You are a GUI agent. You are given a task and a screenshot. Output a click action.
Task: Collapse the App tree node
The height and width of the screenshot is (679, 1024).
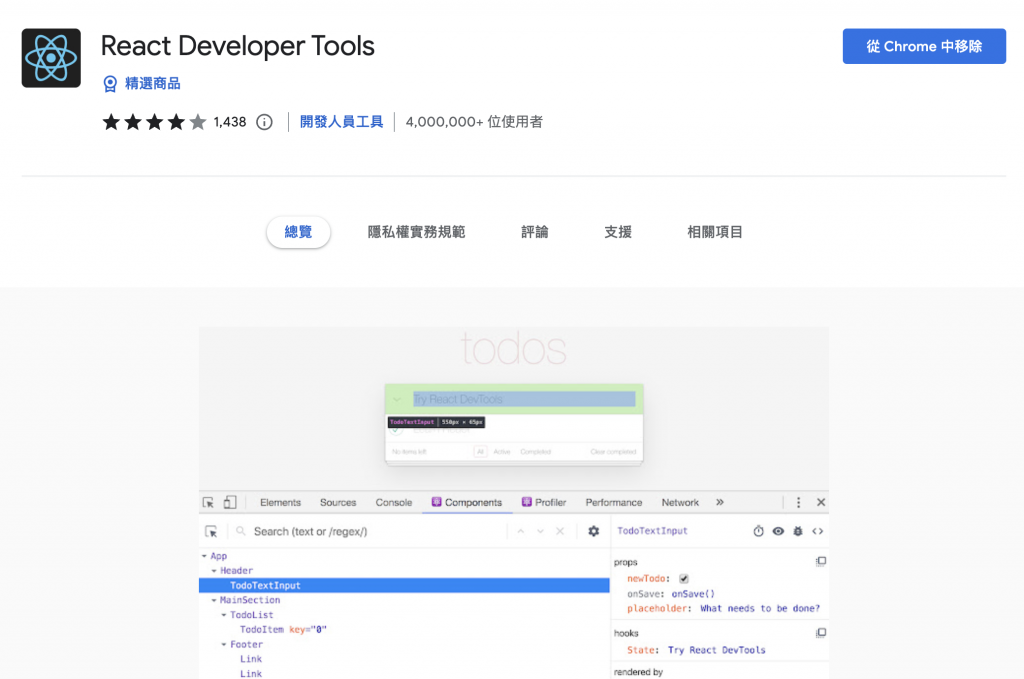pyautogui.click(x=204, y=556)
